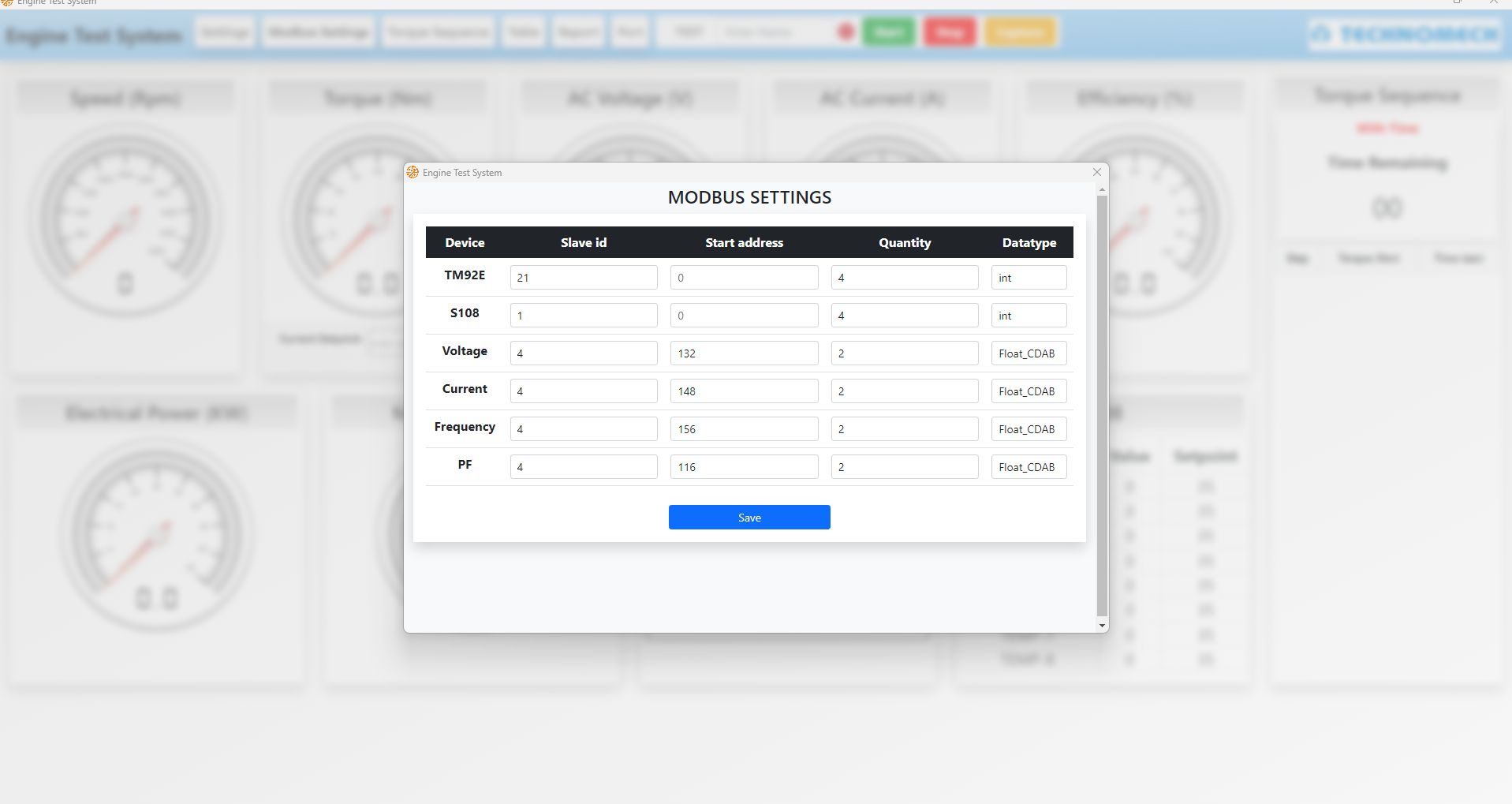Click the Voltage row label
The height and width of the screenshot is (804, 1512).
pos(465,350)
